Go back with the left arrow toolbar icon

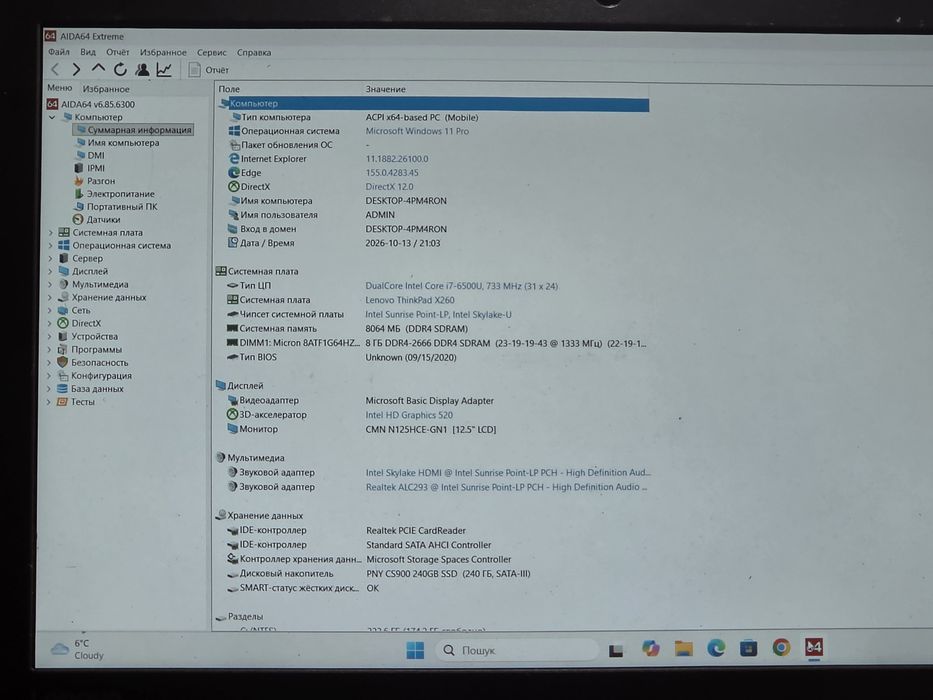point(56,70)
